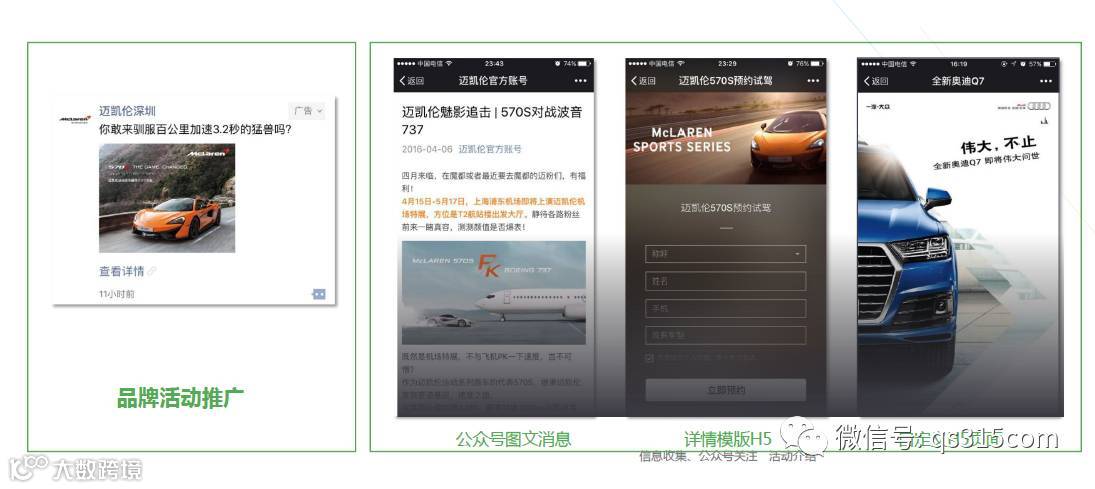The width and height of the screenshot is (1095, 489).
Task: Click the date 2016-04-06
Action: tap(427, 149)
